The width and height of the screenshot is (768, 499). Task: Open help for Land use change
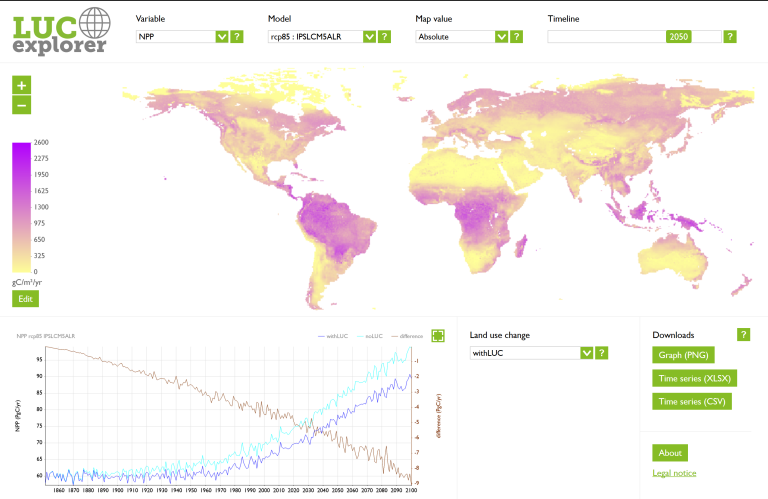(x=602, y=353)
